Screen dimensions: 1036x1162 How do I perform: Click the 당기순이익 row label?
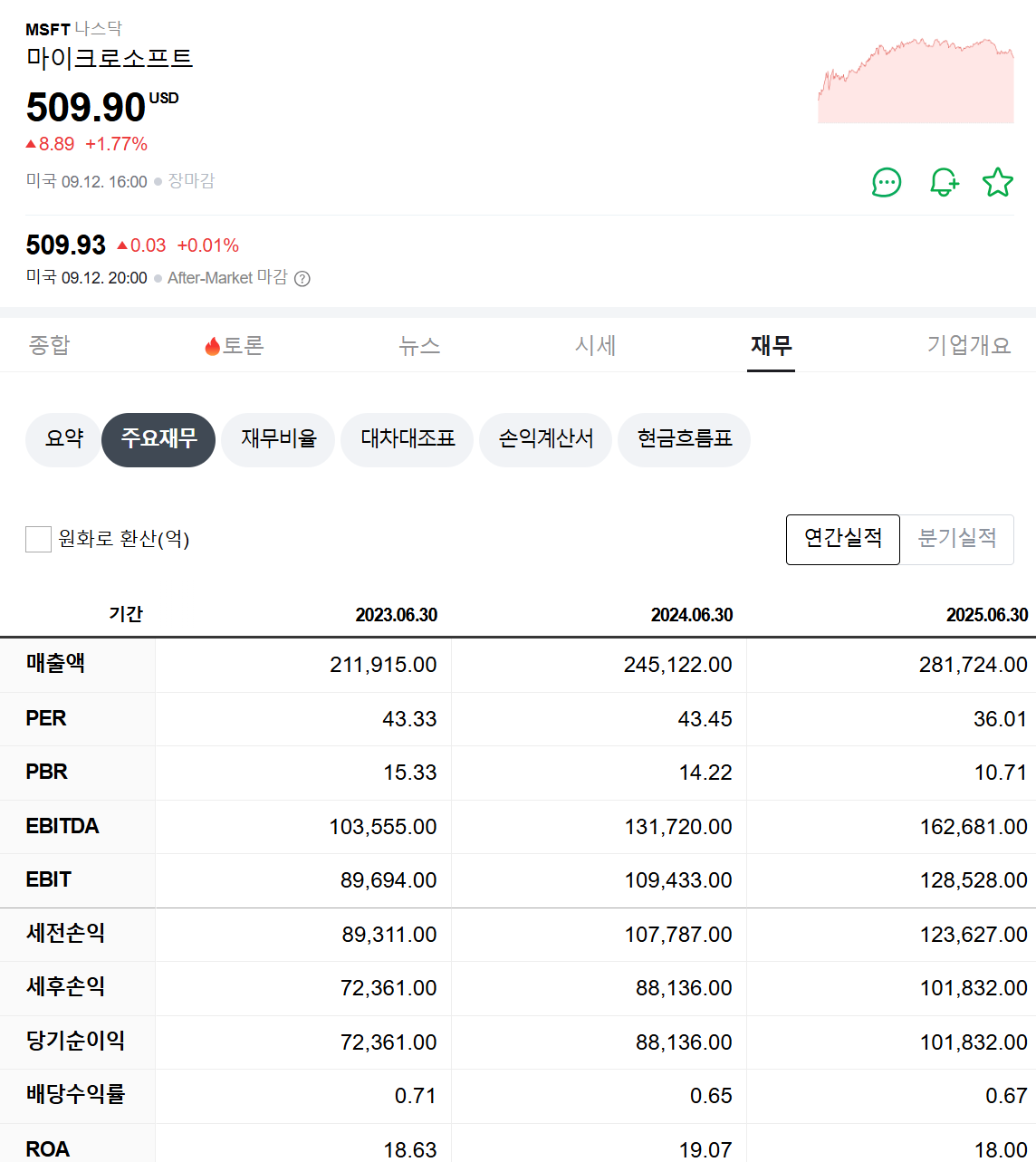click(x=76, y=1041)
